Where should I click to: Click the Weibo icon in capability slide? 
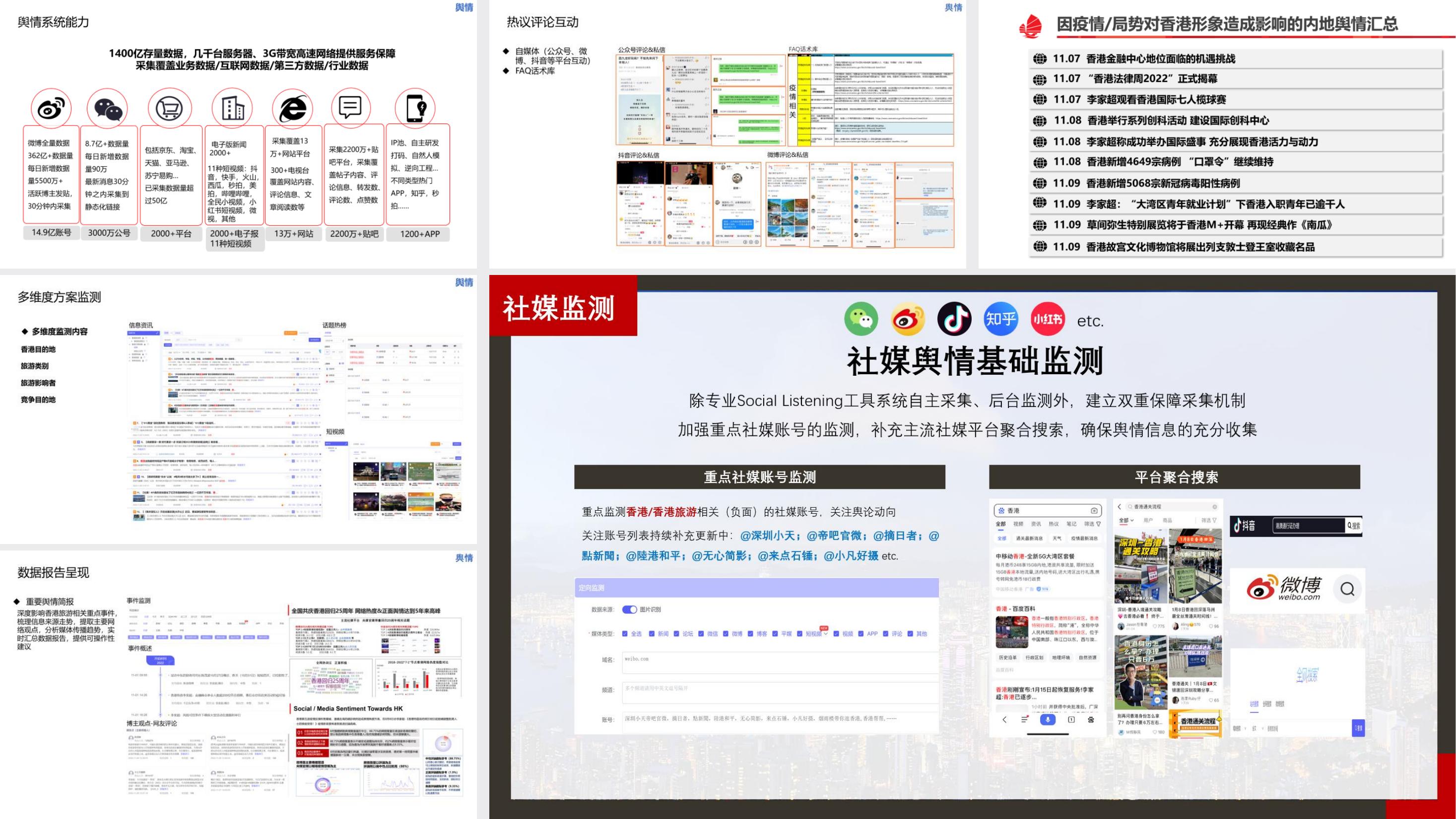51,109
